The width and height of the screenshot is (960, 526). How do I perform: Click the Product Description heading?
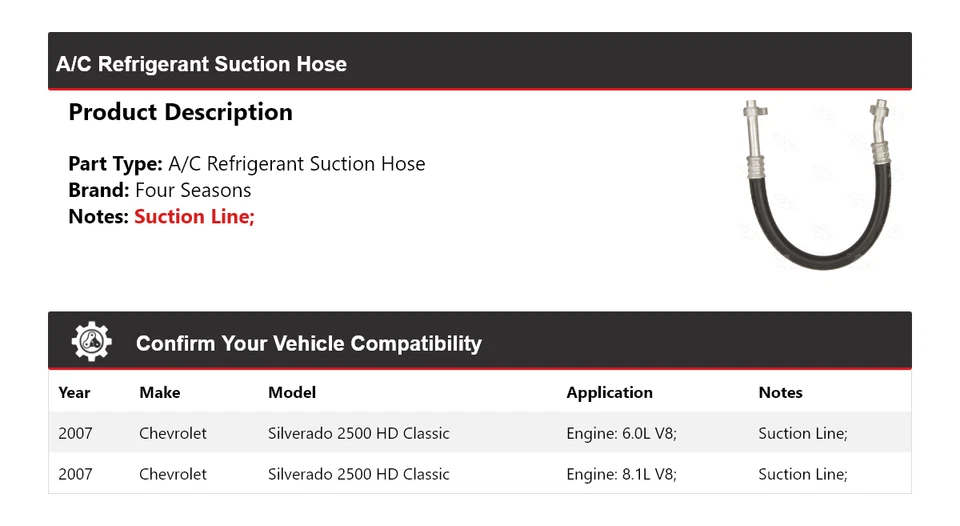pos(180,112)
